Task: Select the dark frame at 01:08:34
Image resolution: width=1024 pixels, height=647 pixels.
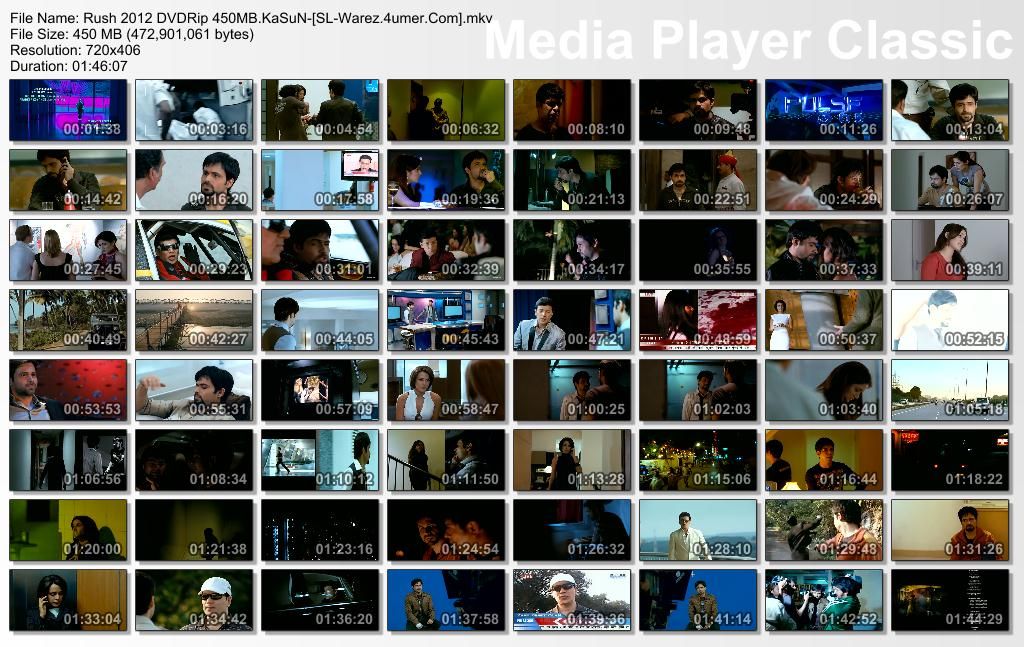Action: [x=194, y=460]
